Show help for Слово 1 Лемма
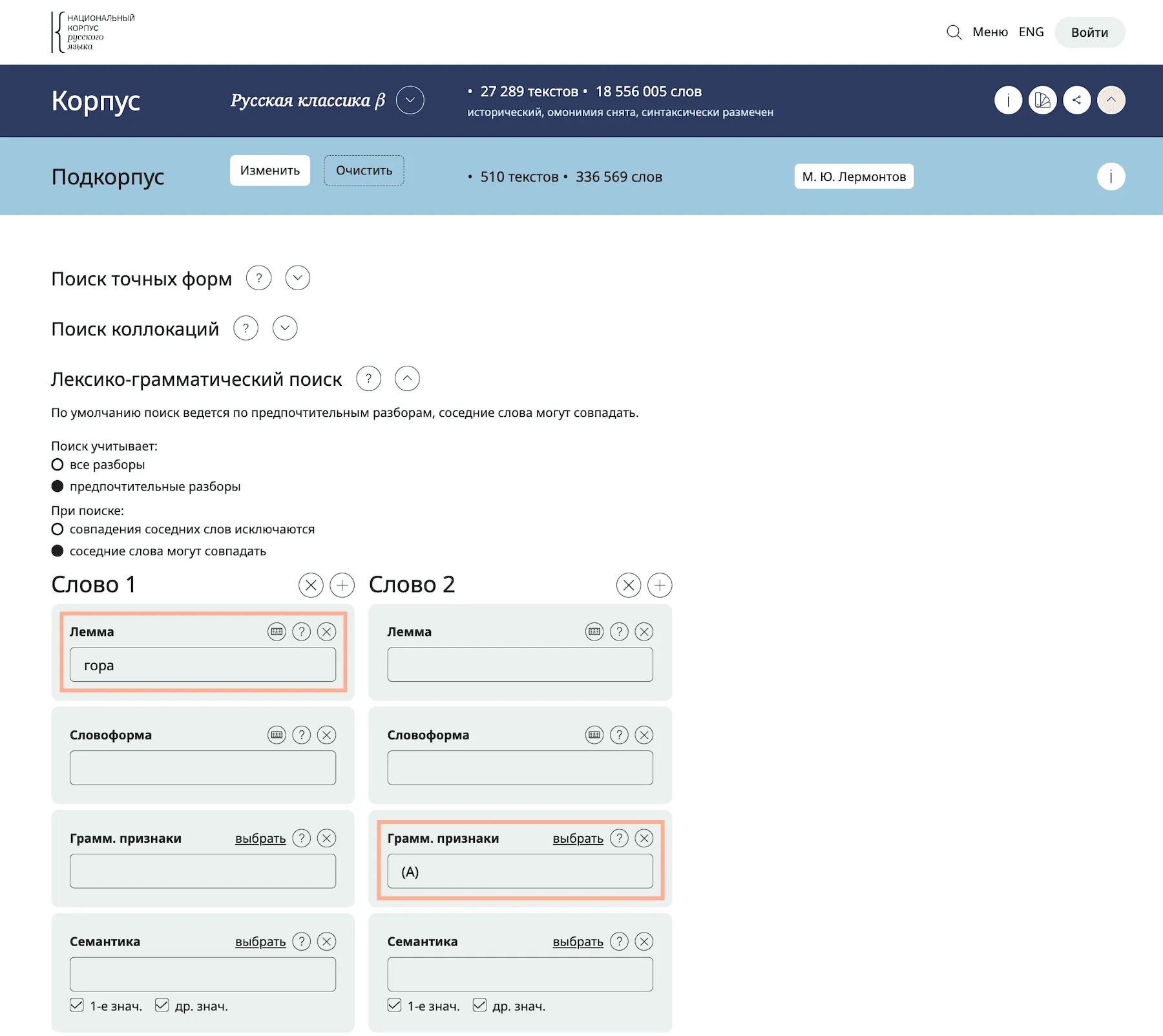The width and height of the screenshot is (1163, 1036). point(302,631)
